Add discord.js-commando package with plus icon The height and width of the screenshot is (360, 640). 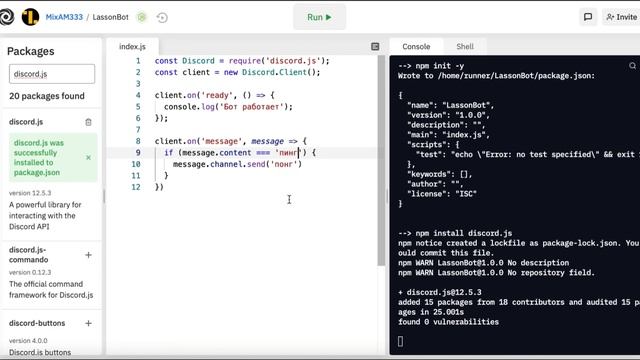pyautogui.click(x=88, y=255)
